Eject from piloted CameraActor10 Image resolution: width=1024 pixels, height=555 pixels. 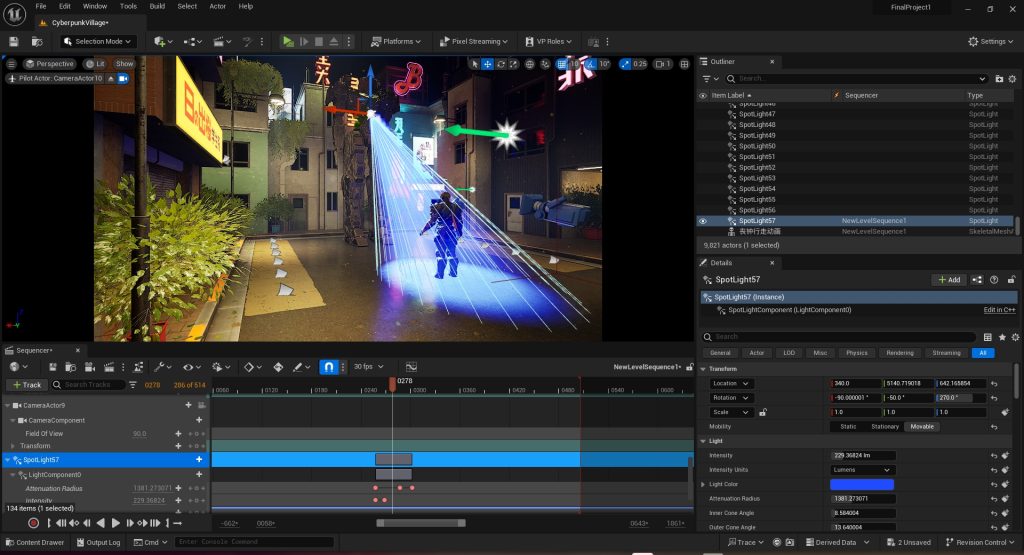tap(111, 78)
